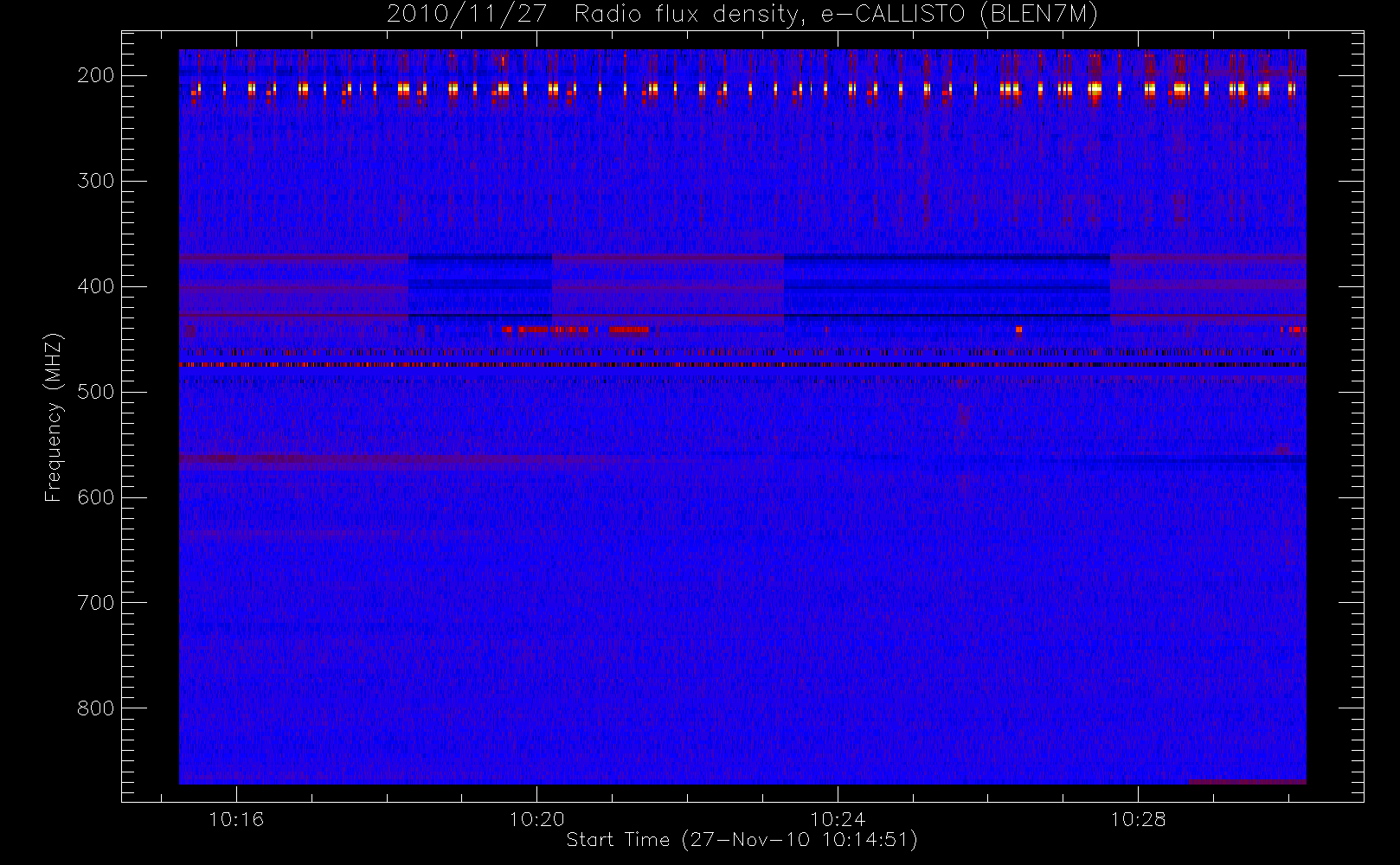
Task: Click the plot title mentioning e-CALLISTO (BLEN7M)
Action: 742,14
